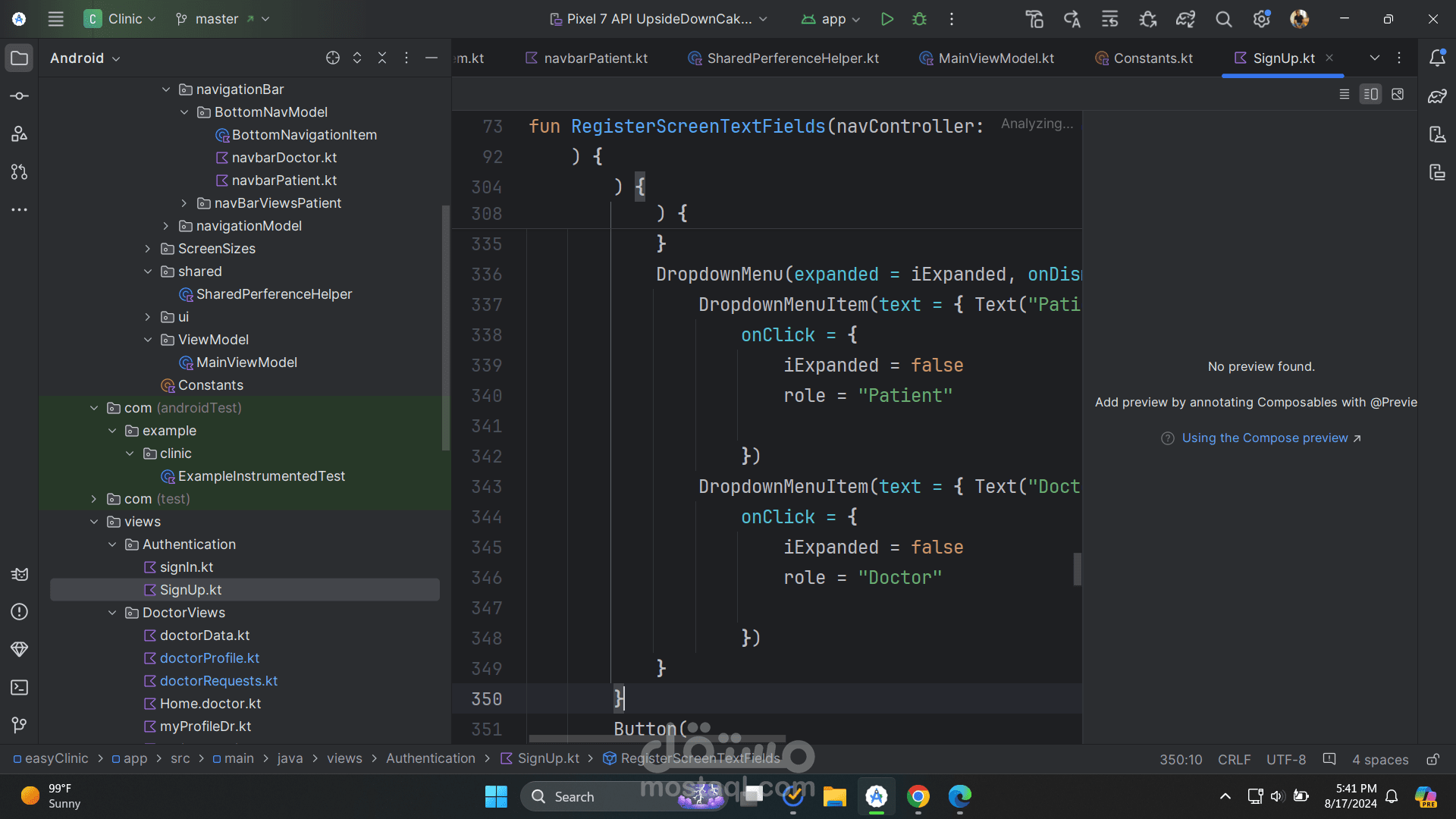Open the Problems tool window icon

click(x=20, y=612)
